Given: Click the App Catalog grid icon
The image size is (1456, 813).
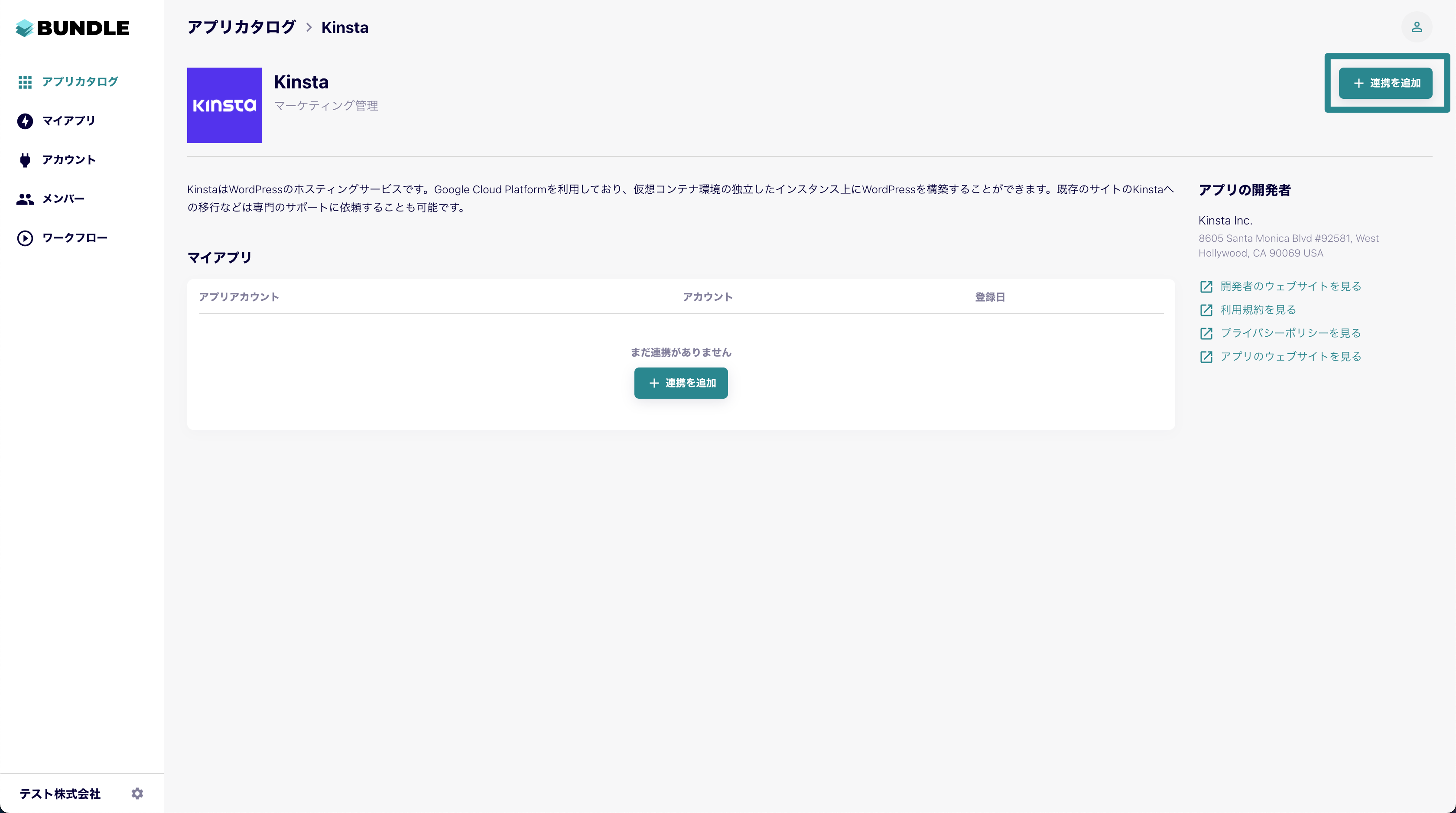Looking at the screenshot, I should (x=25, y=82).
